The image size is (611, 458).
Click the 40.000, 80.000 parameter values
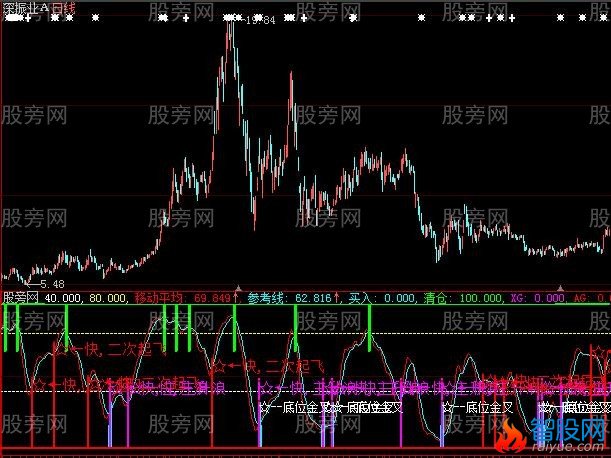86,299
